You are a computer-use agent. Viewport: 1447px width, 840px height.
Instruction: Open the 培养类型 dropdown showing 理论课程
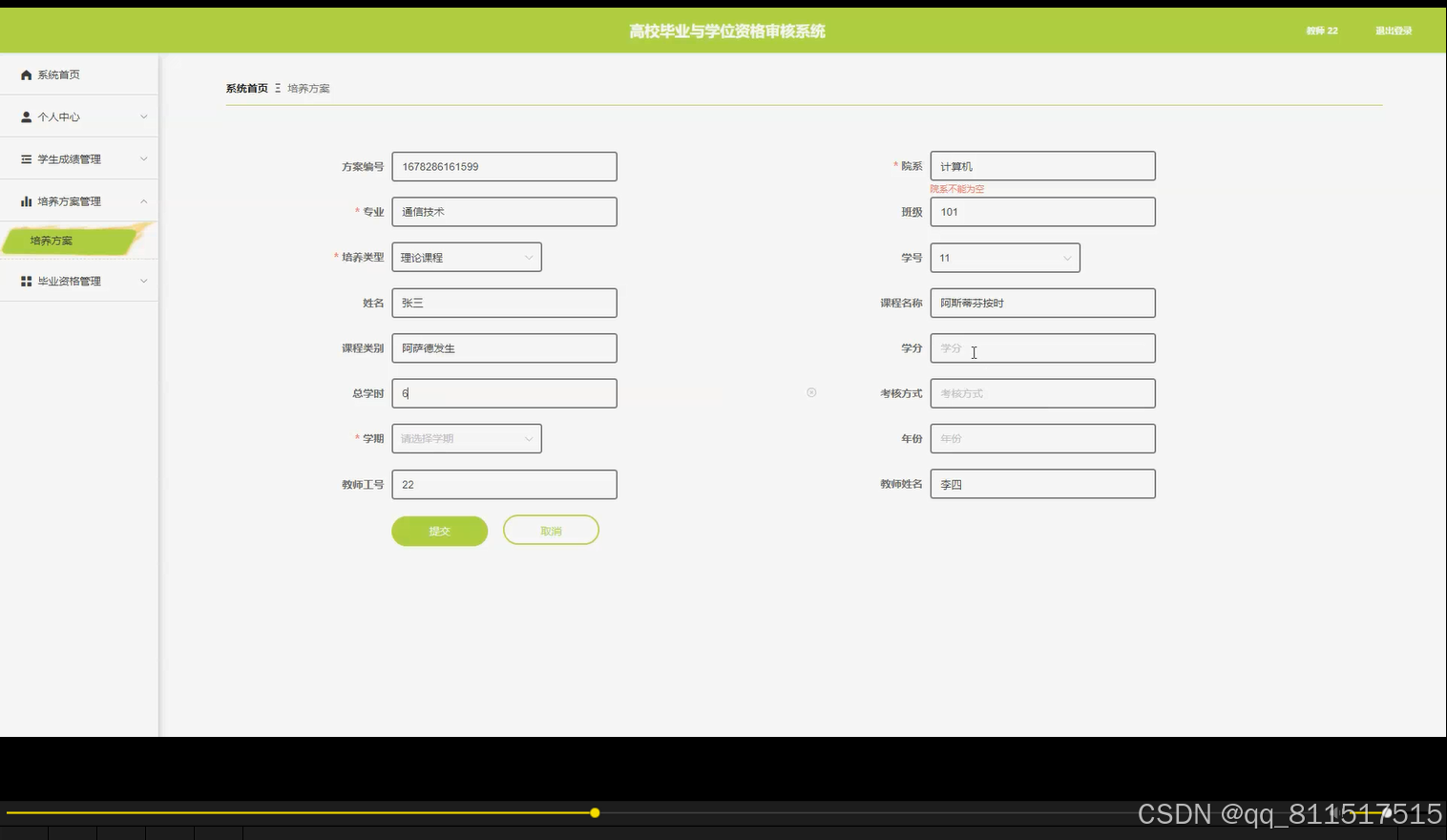(x=467, y=257)
